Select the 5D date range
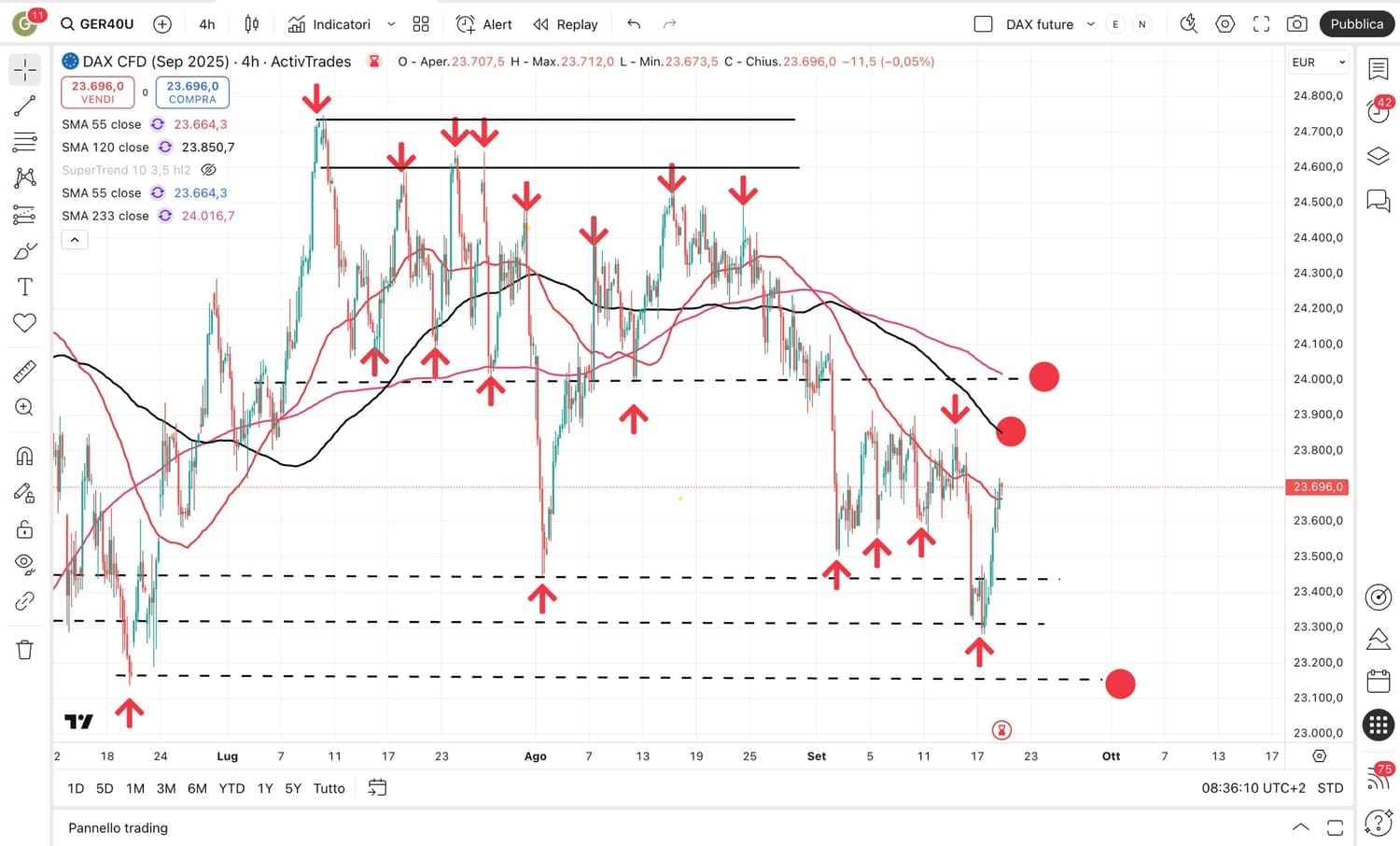 [105, 788]
